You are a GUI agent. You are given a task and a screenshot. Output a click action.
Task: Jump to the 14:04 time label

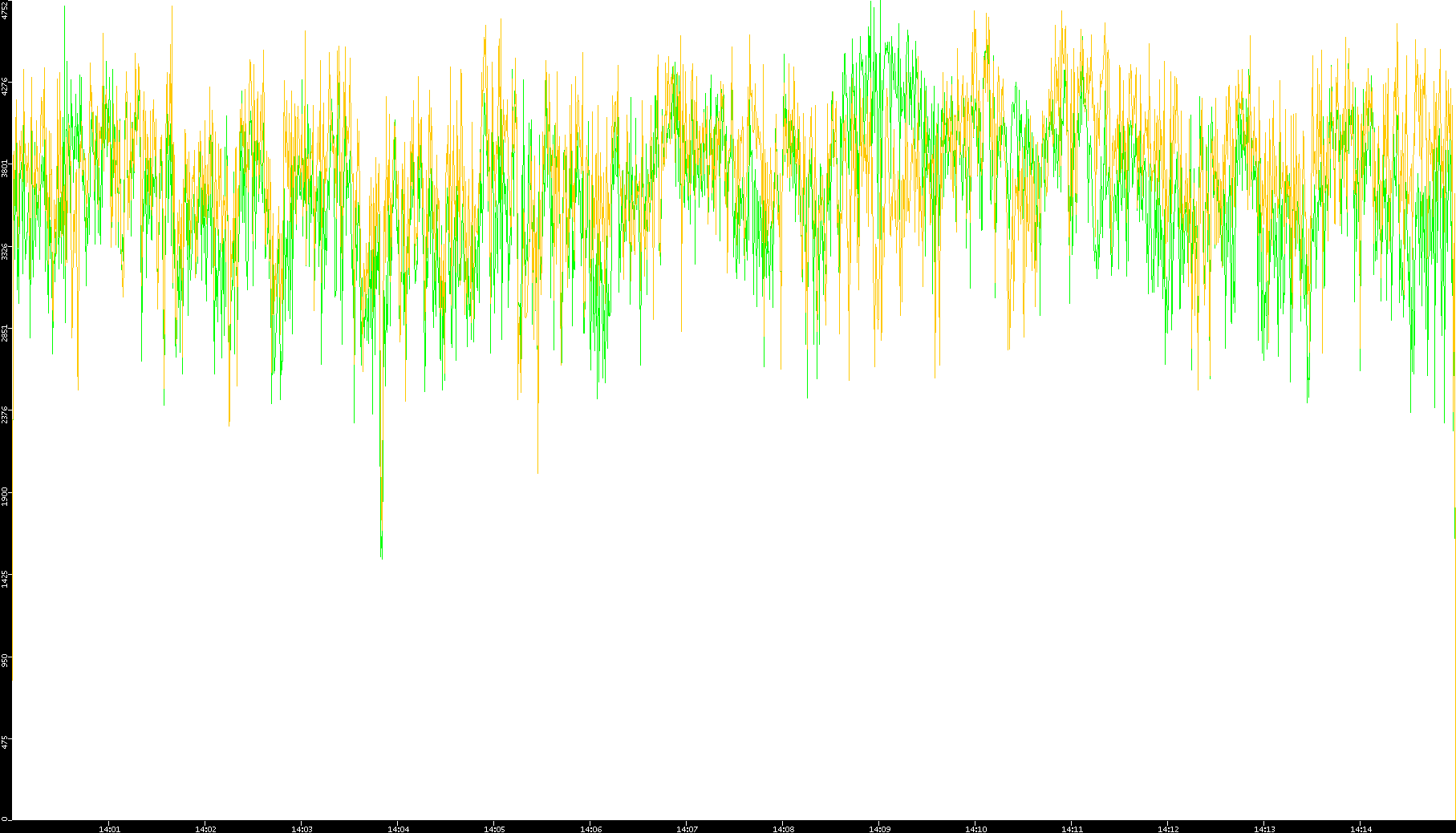(398, 829)
